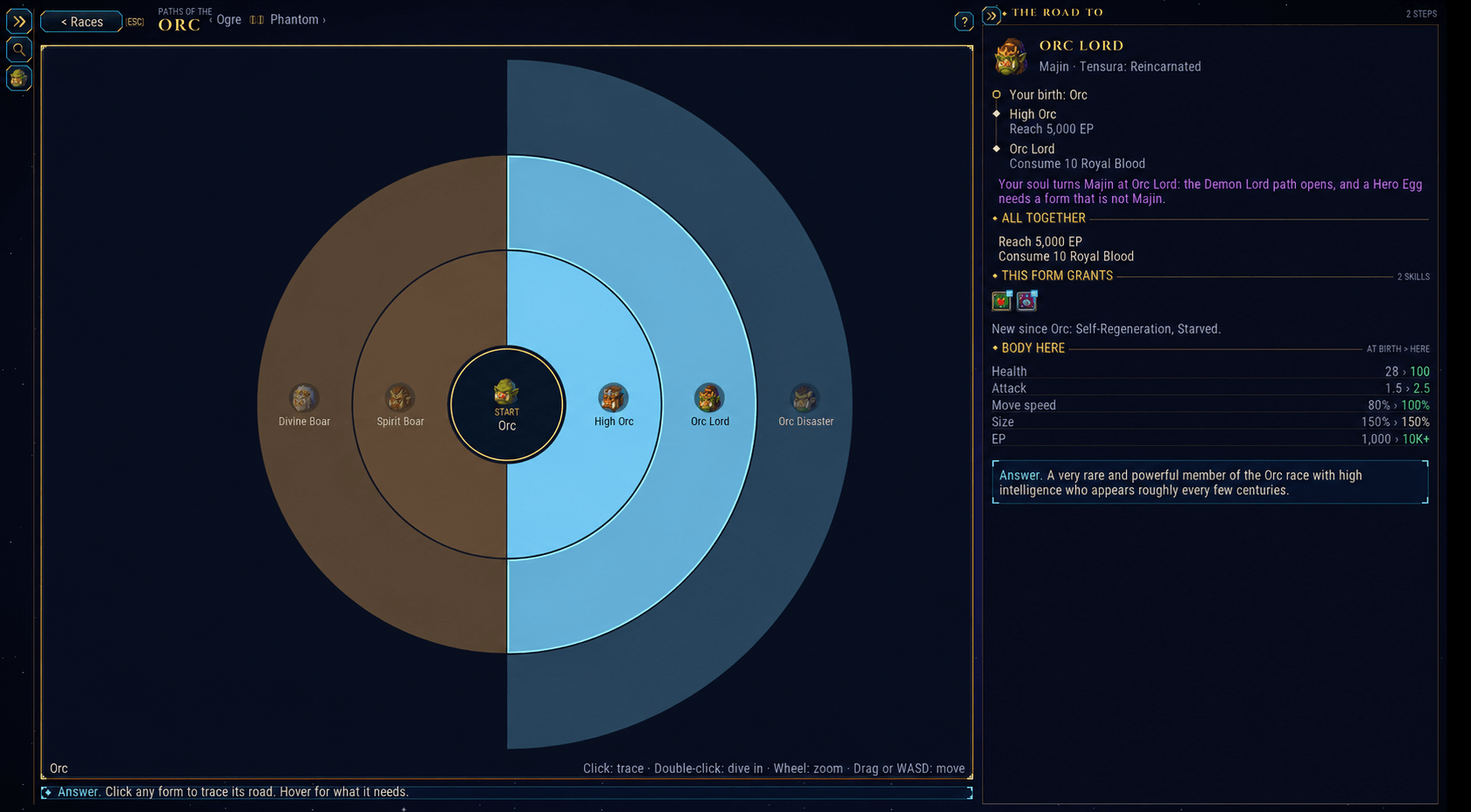1471x812 pixels.
Task: Open the help question mark icon
Action: click(x=964, y=22)
